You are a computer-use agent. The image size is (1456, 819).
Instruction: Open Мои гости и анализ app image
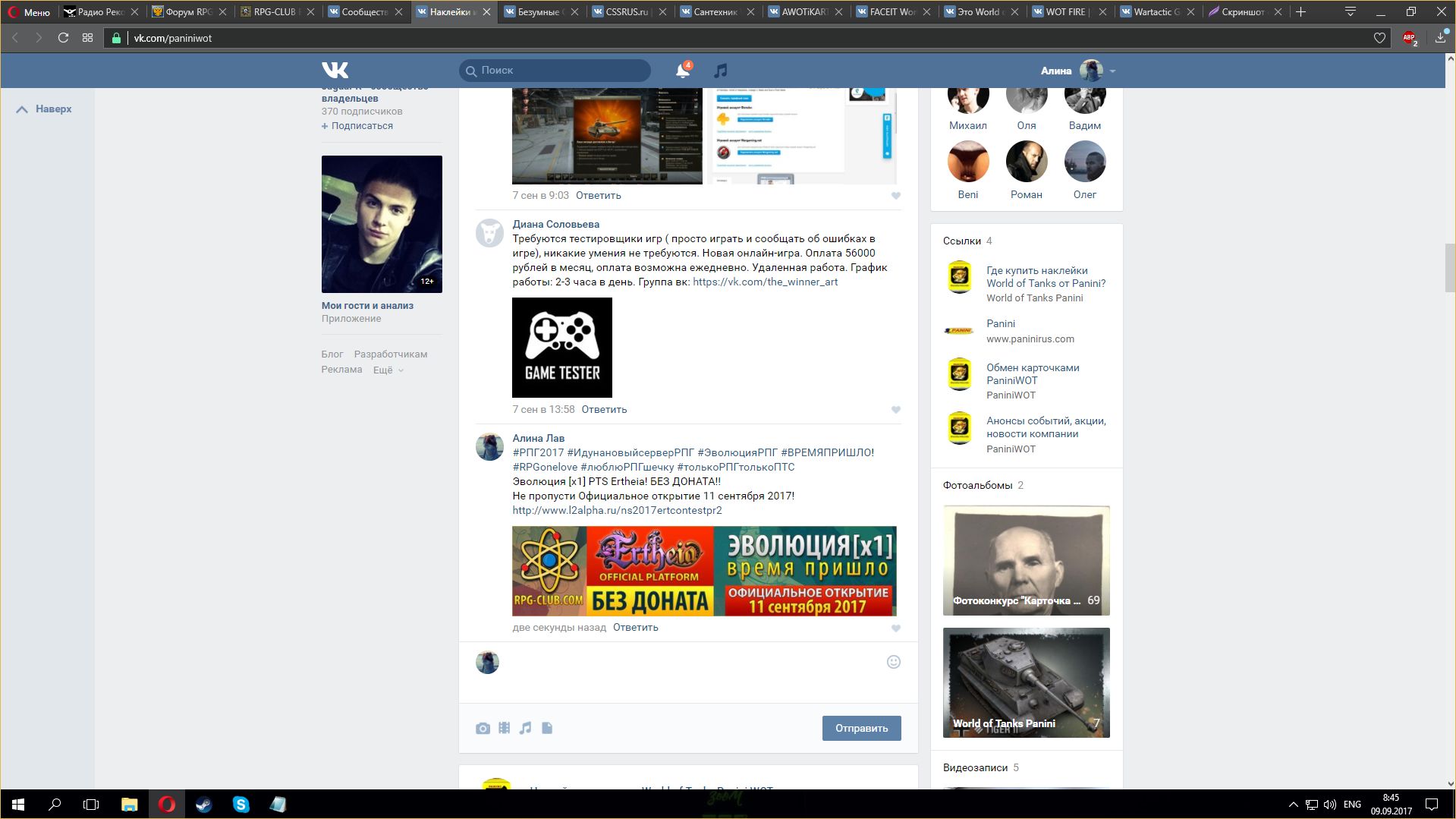pos(382,224)
